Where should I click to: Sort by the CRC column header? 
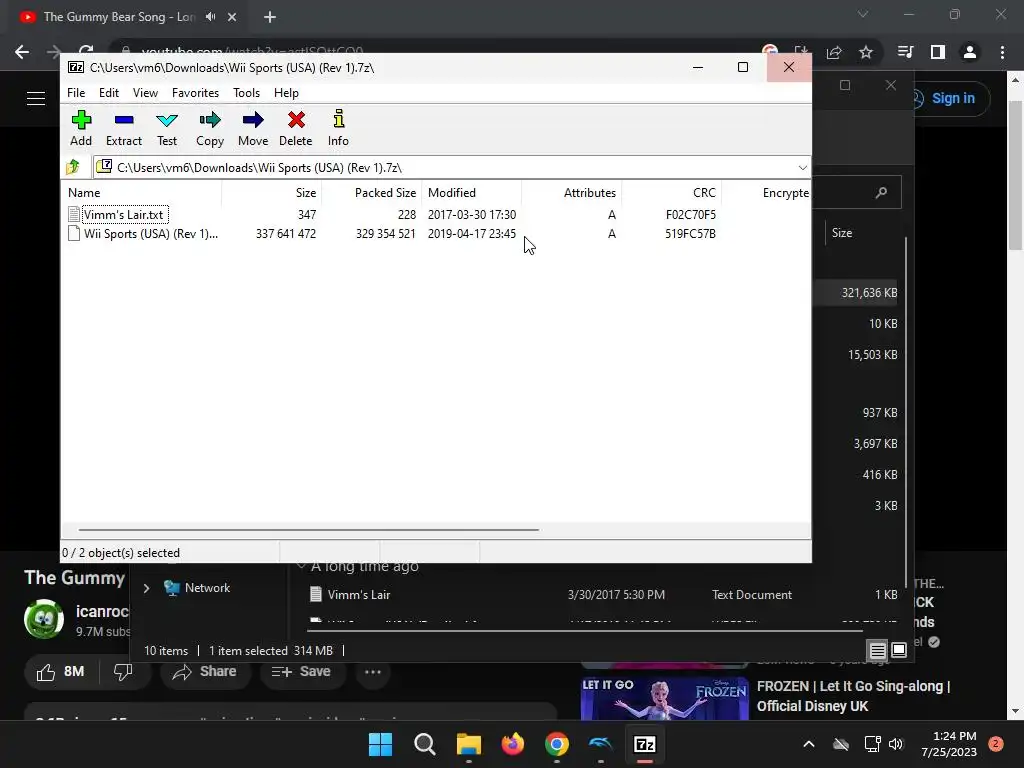(671, 193)
